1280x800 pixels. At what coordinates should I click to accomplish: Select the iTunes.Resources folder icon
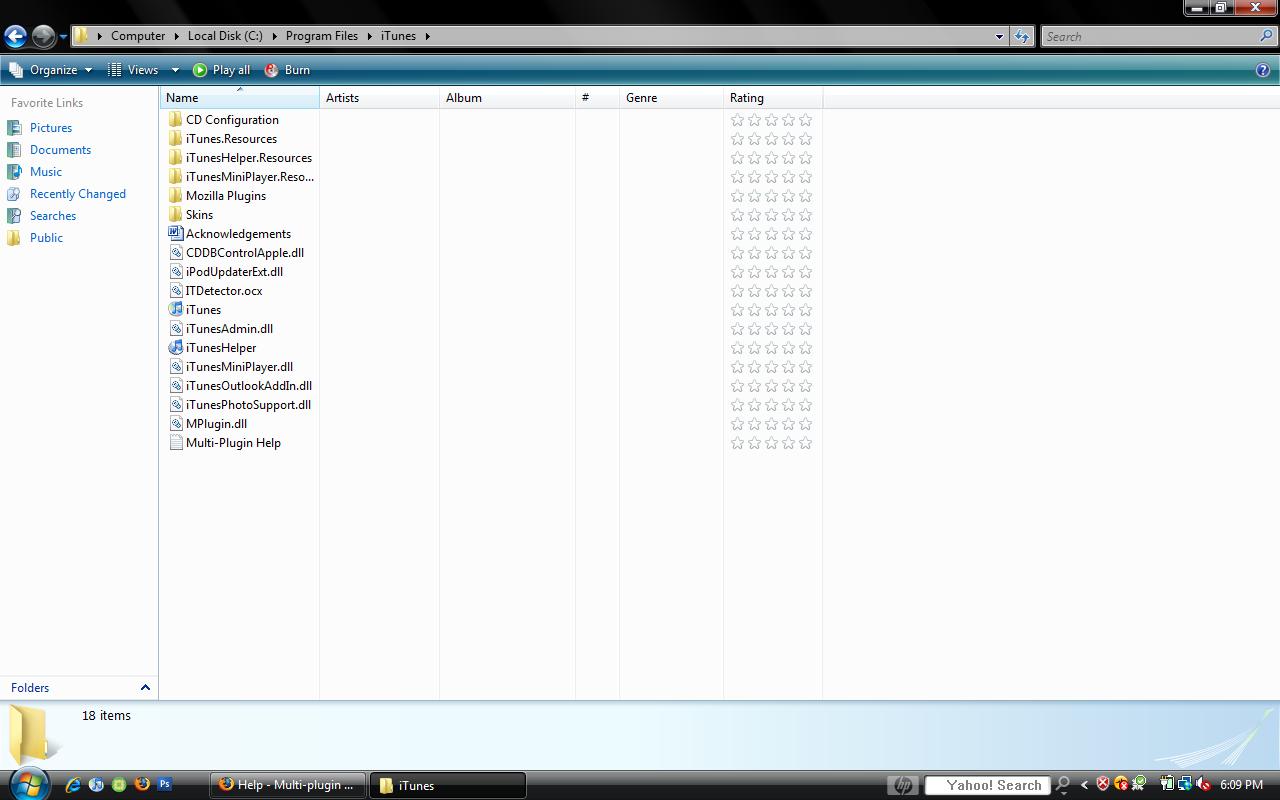(176, 139)
